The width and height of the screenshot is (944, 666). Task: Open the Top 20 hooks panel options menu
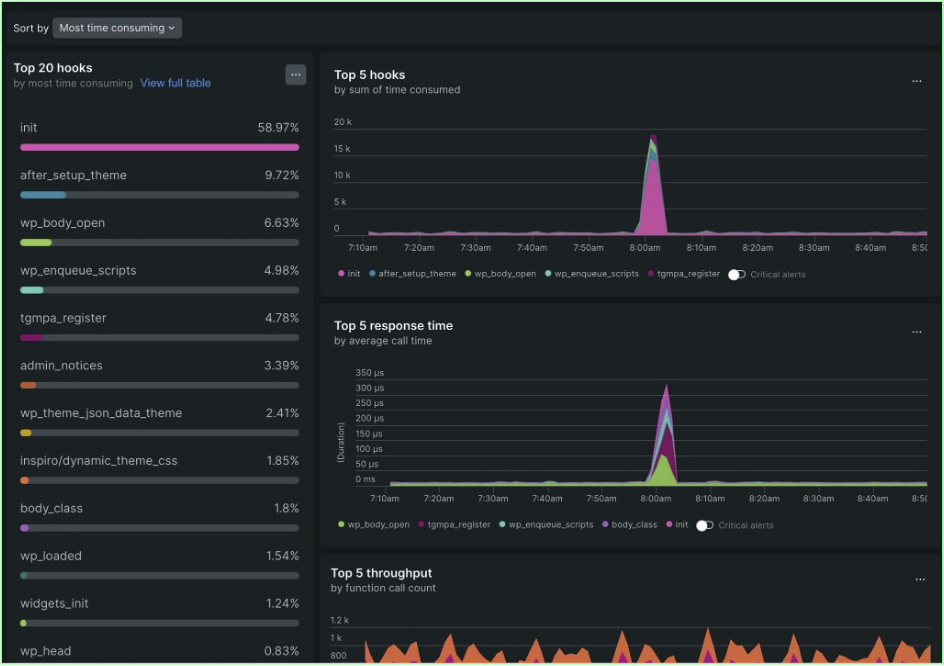click(x=295, y=74)
